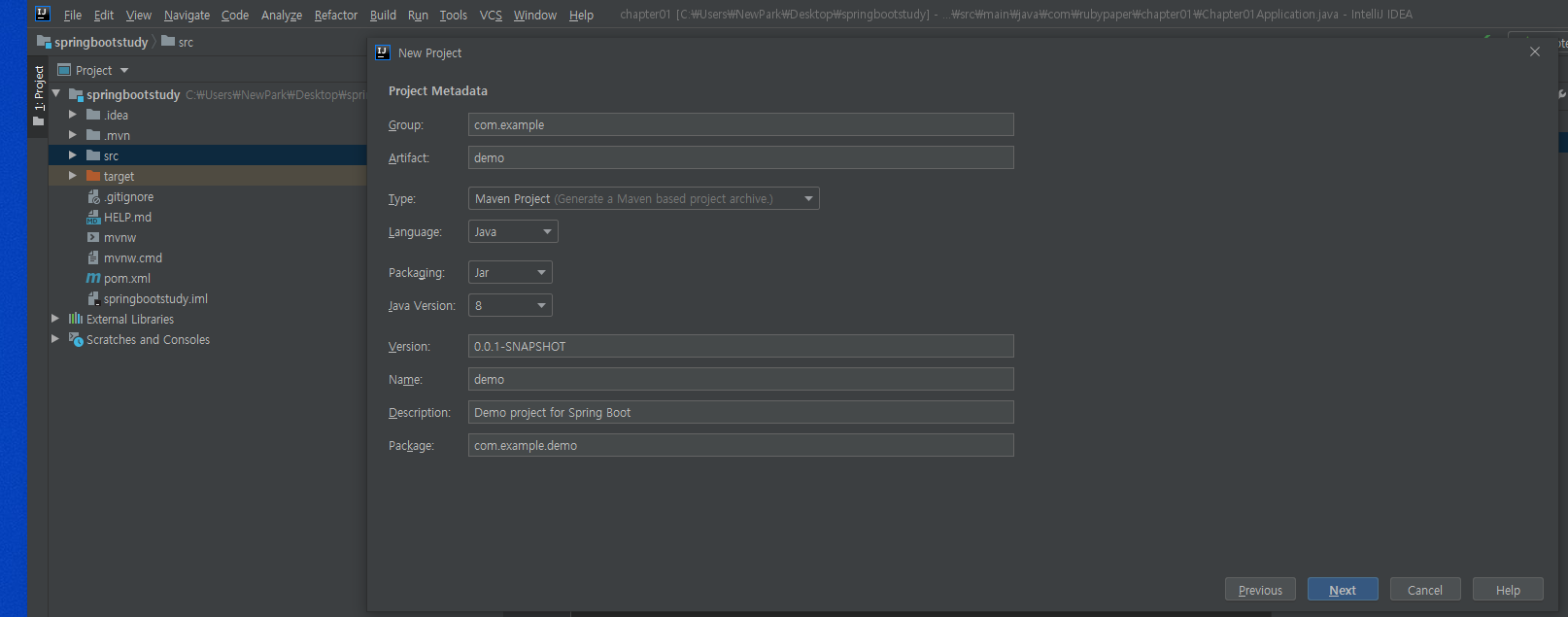Click the mvnw script file icon
The image size is (1568, 617).
click(x=93, y=237)
